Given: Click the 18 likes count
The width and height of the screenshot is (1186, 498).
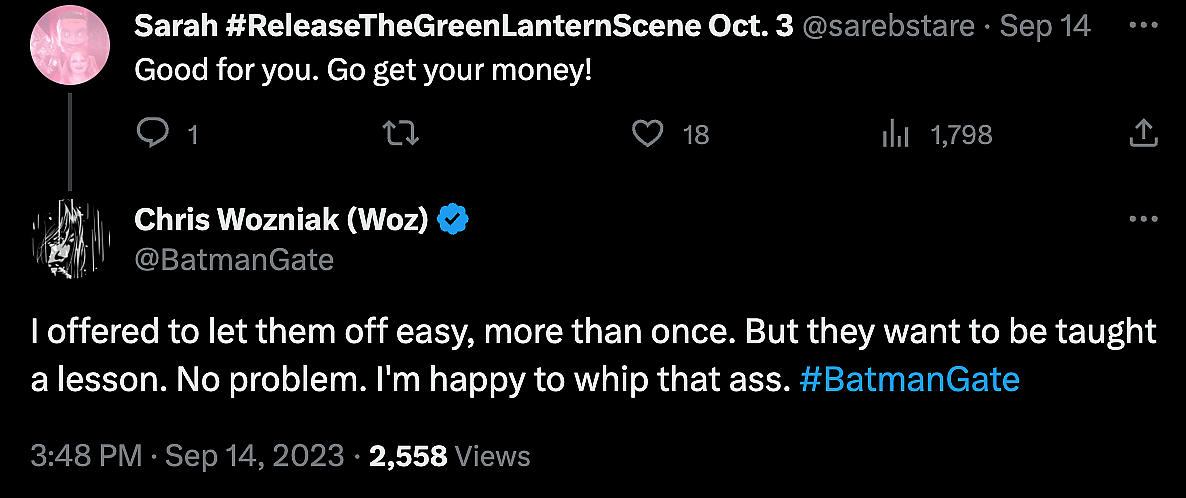Looking at the screenshot, I should (695, 134).
